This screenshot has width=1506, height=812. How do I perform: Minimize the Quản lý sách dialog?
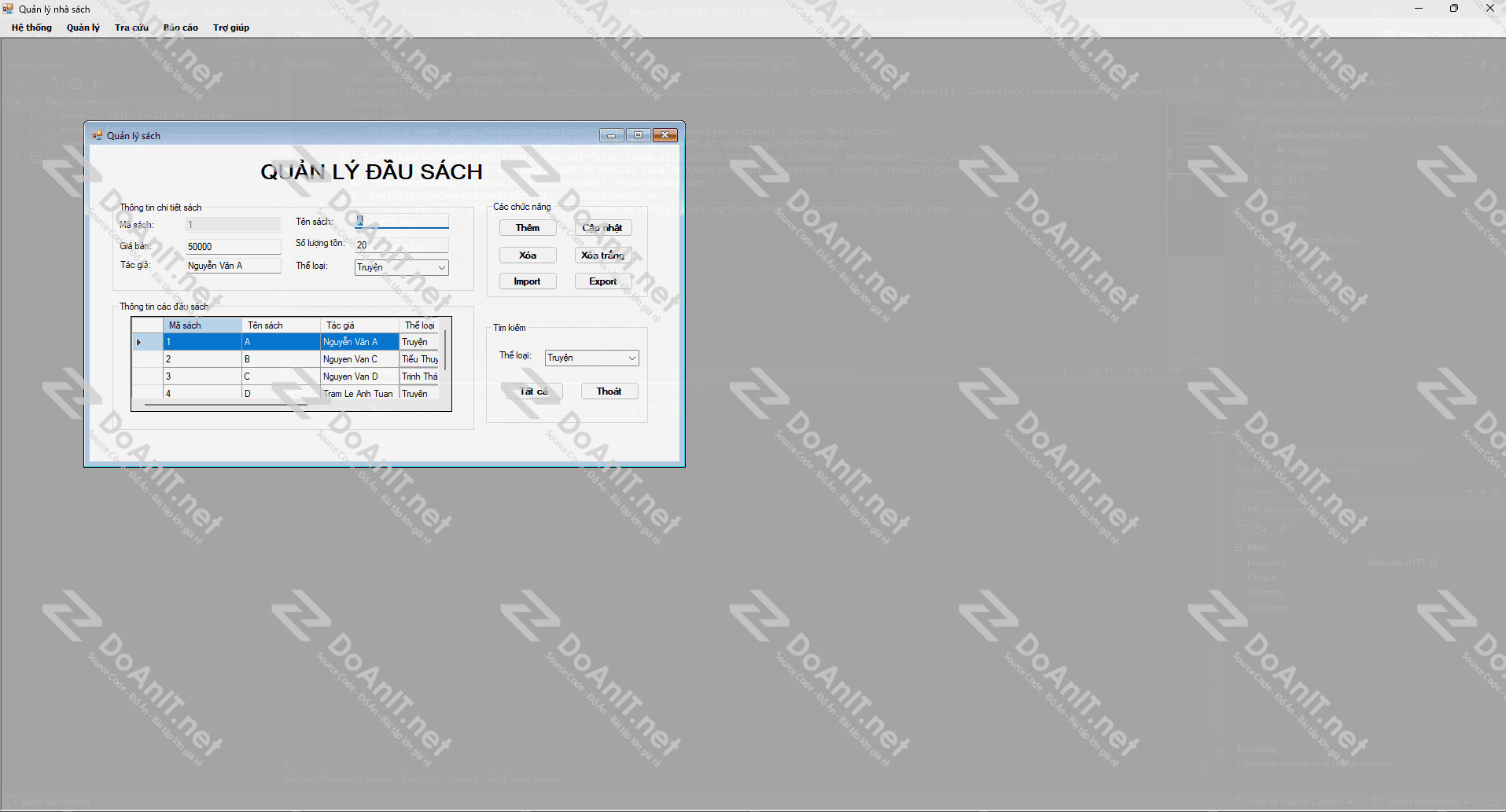pos(611,135)
